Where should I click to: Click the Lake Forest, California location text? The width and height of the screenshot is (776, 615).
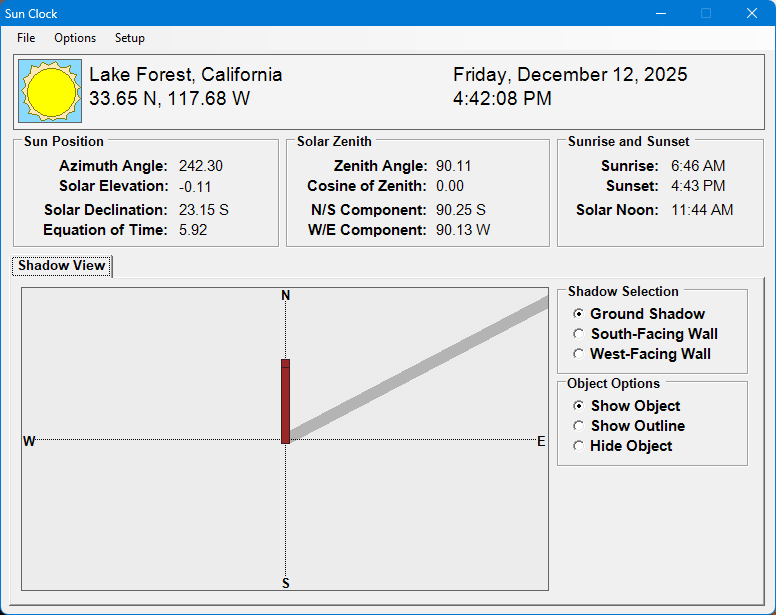coord(186,75)
